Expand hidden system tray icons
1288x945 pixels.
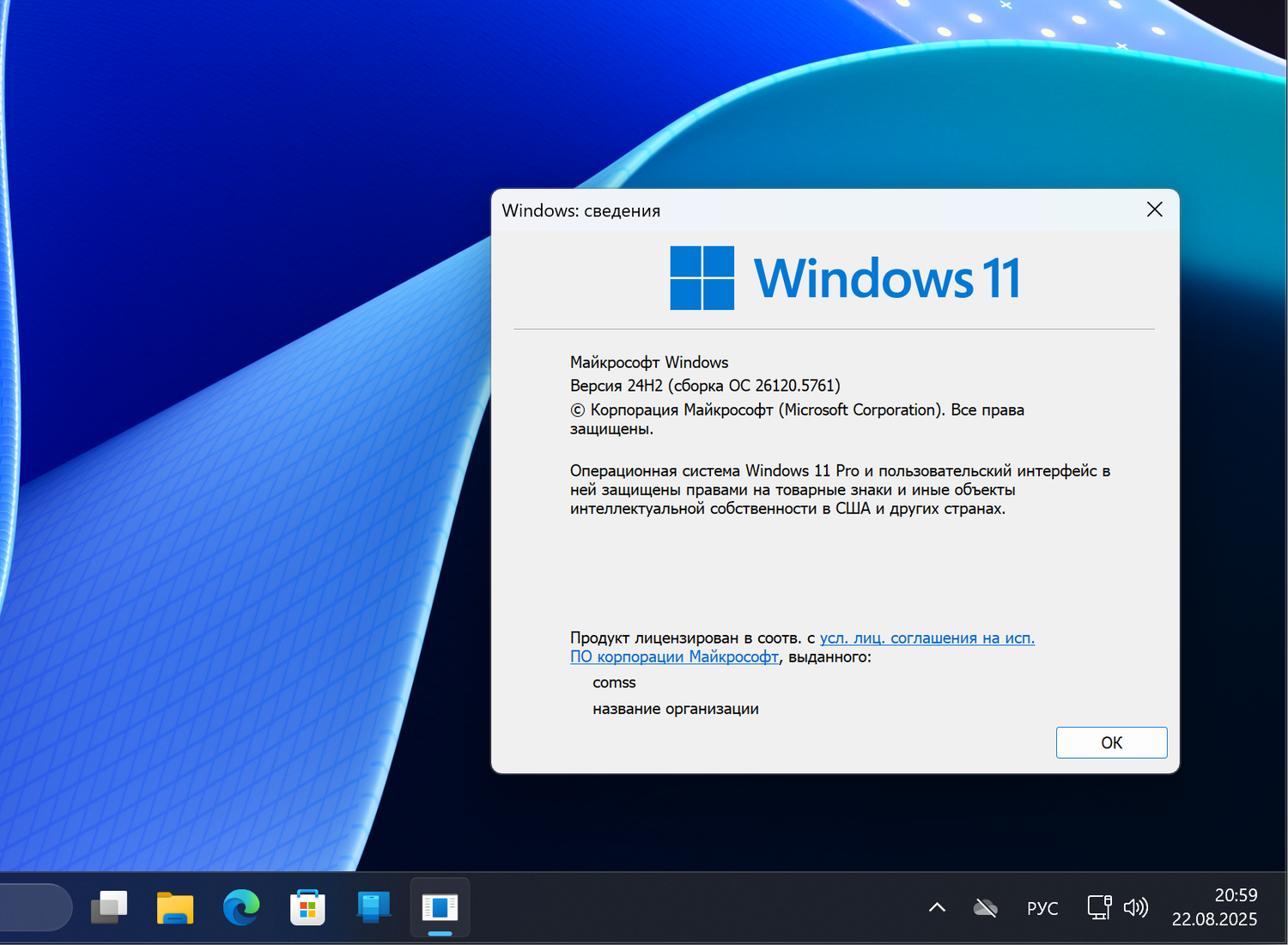coord(936,907)
